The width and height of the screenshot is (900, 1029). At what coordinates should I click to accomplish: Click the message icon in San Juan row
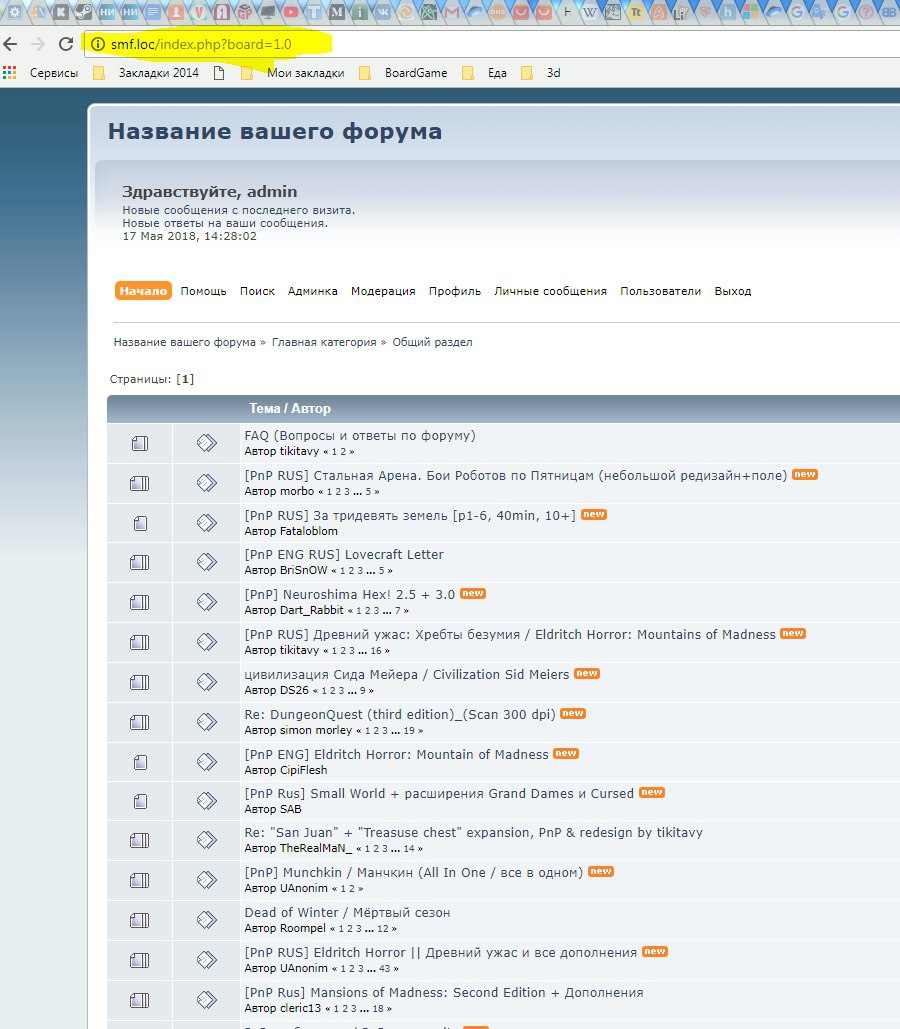pos(207,840)
